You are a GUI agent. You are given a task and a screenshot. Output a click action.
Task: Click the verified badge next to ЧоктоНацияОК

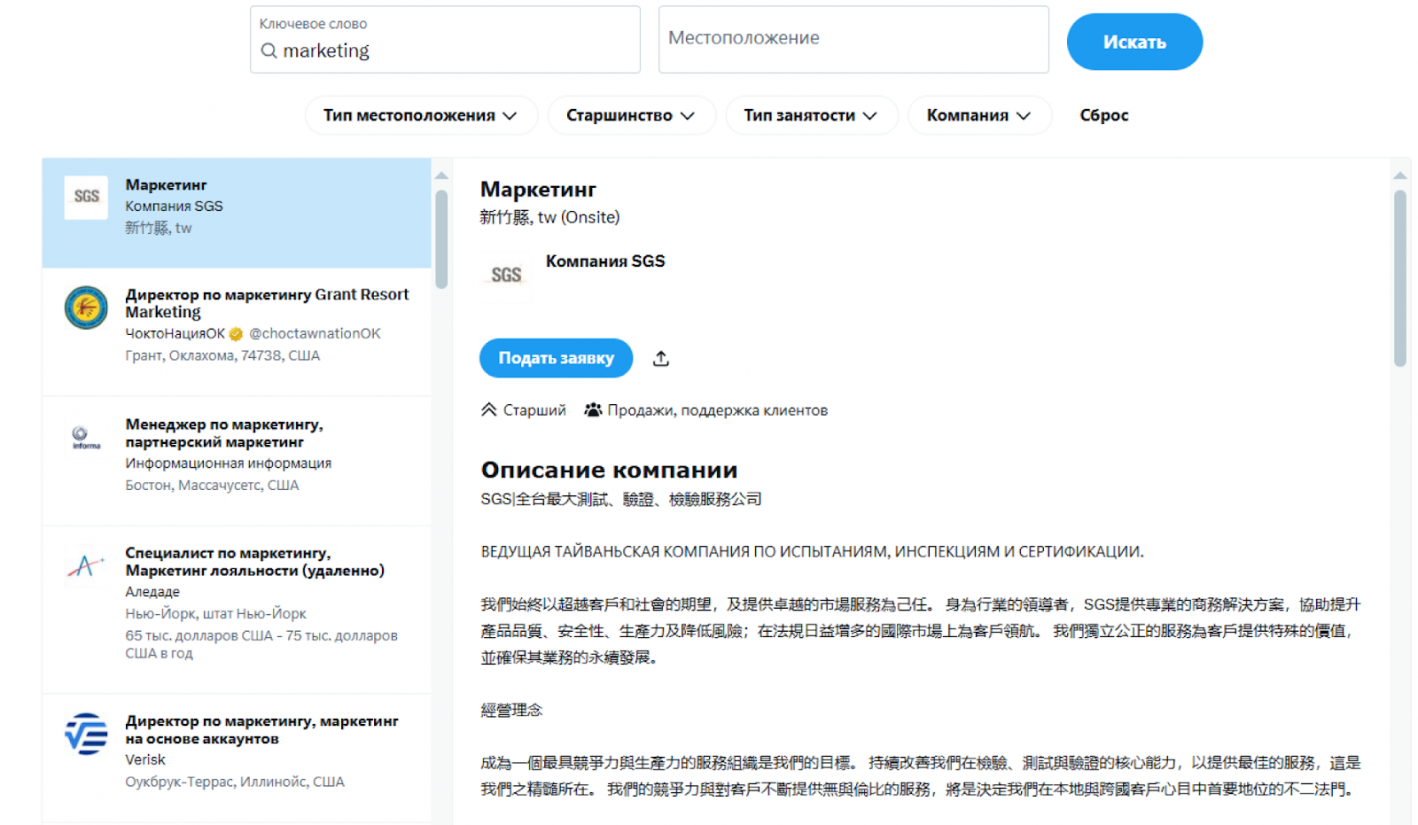click(x=236, y=334)
